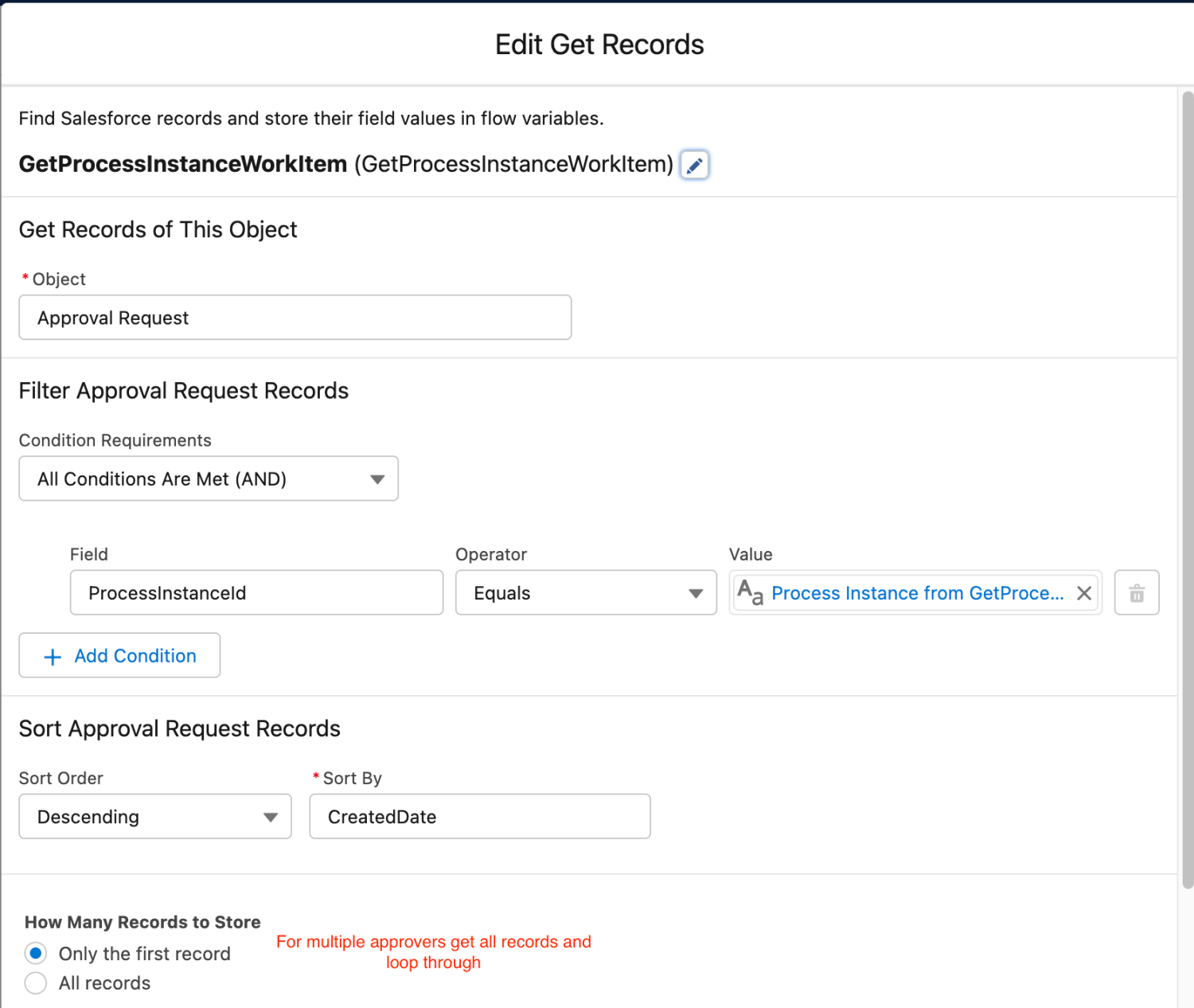Click the Sort Approval Request Records heading
The height and width of the screenshot is (1008, 1194).
coord(180,729)
